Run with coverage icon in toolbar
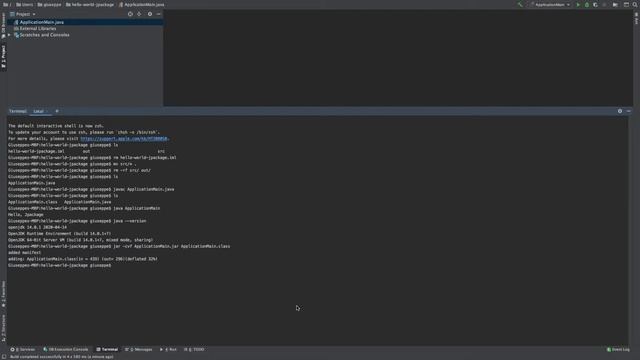This screenshot has height=360, width=640. (596, 4)
